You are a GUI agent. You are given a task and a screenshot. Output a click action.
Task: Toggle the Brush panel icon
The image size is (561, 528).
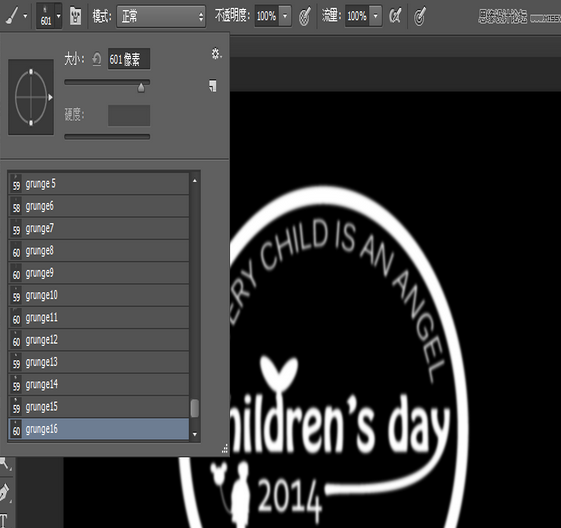pos(75,16)
